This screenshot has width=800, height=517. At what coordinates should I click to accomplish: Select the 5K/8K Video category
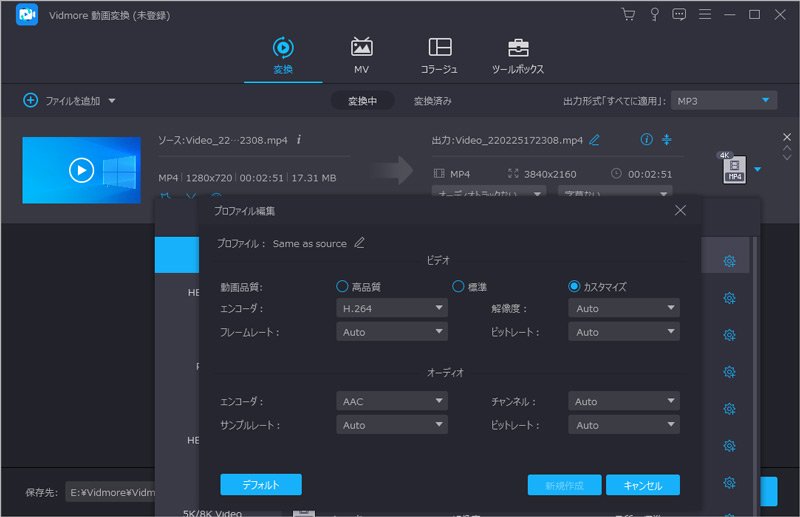tap(212, 512)
